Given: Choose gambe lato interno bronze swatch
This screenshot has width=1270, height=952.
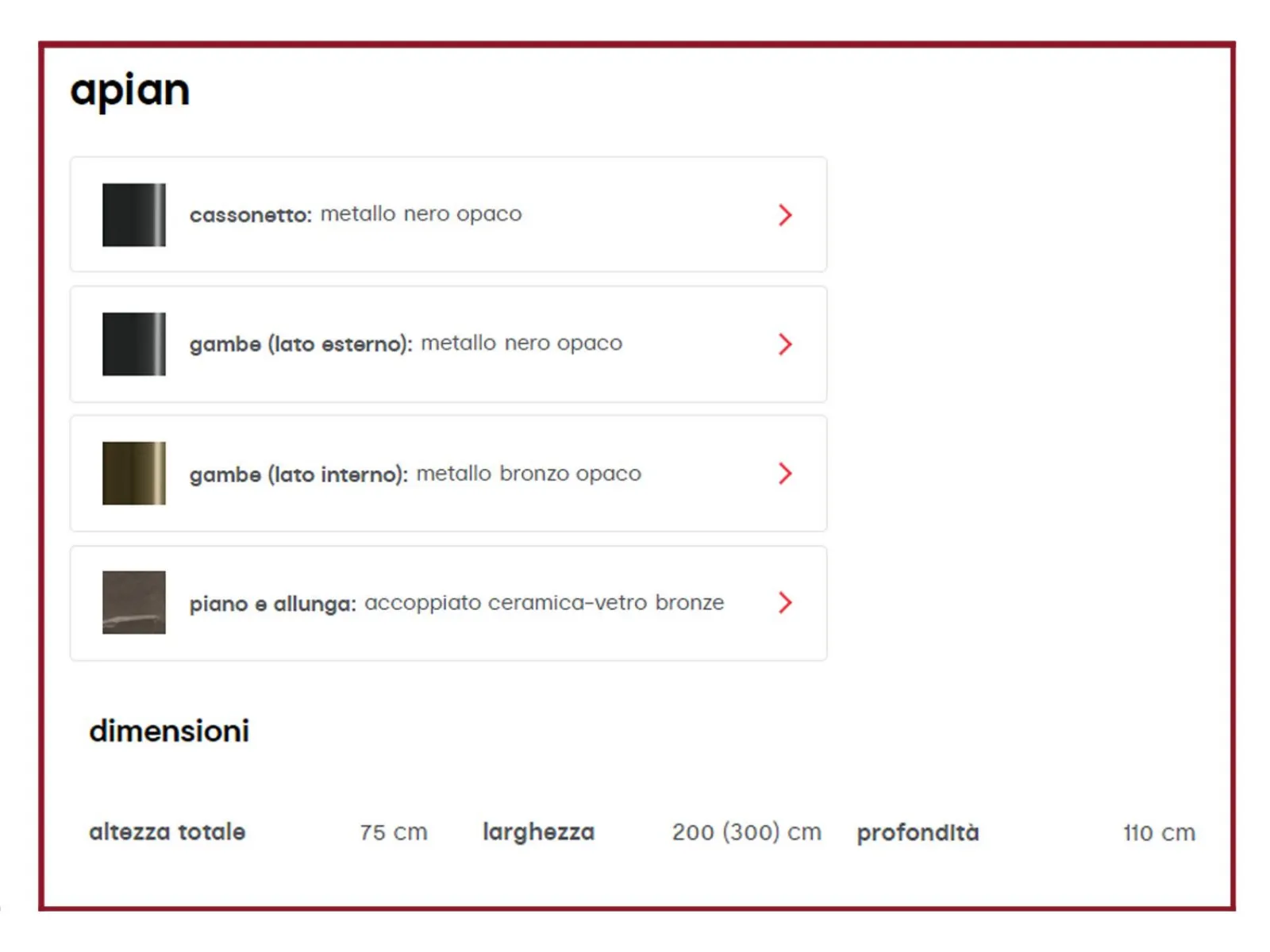Looking at the screenshot, I should click(134, 474).
